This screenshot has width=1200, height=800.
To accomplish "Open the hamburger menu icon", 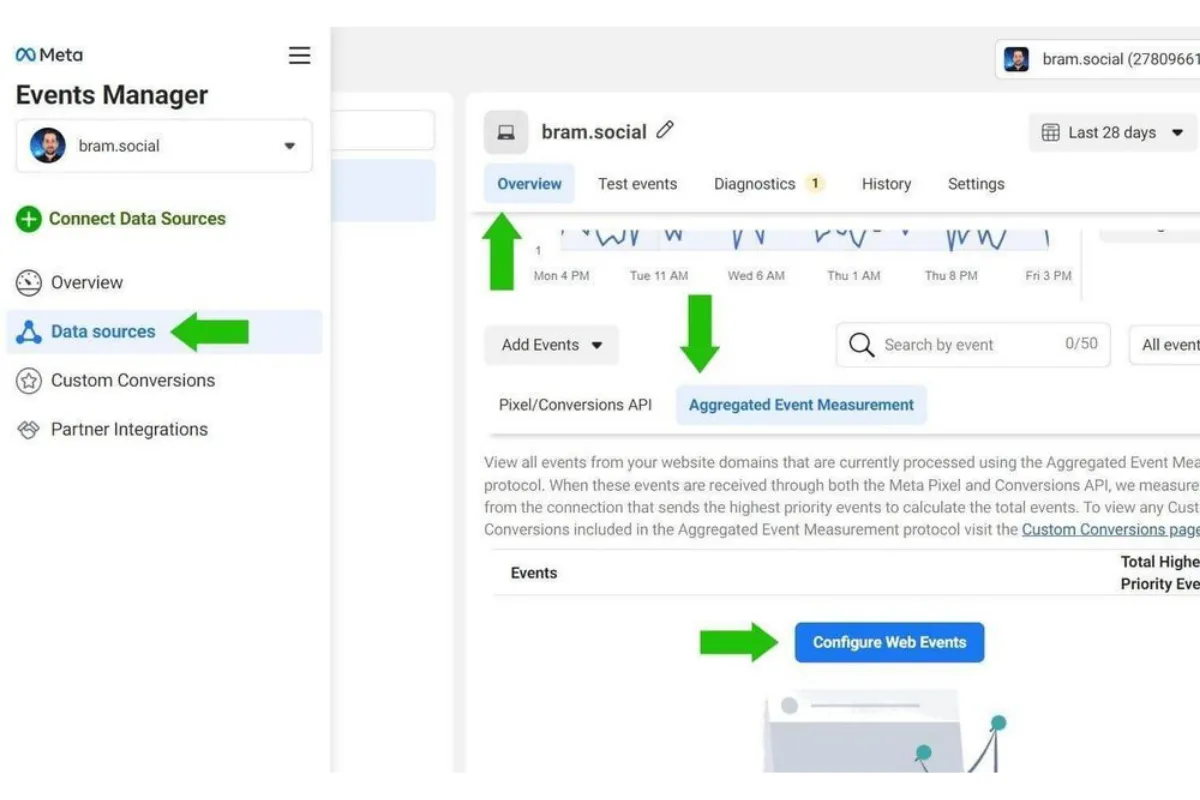I will point(299,55).
